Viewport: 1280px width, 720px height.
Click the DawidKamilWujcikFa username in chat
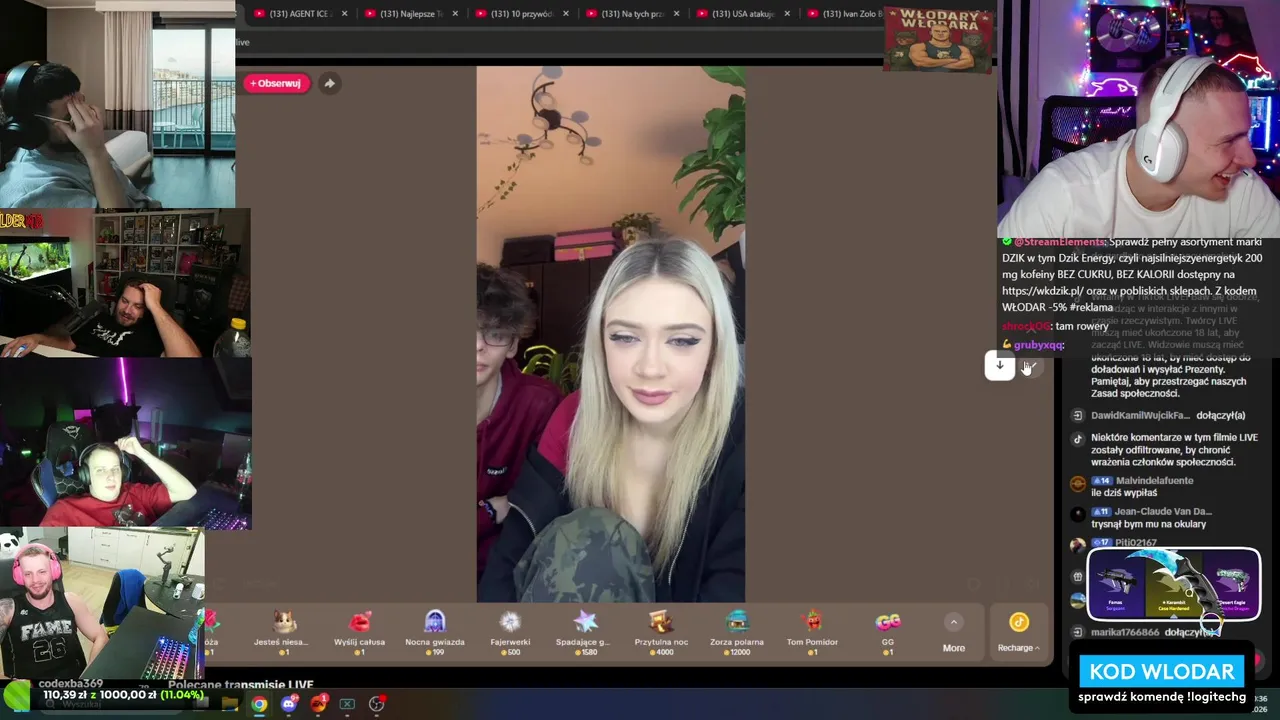pyautogui.click(x=1140, y=415)
